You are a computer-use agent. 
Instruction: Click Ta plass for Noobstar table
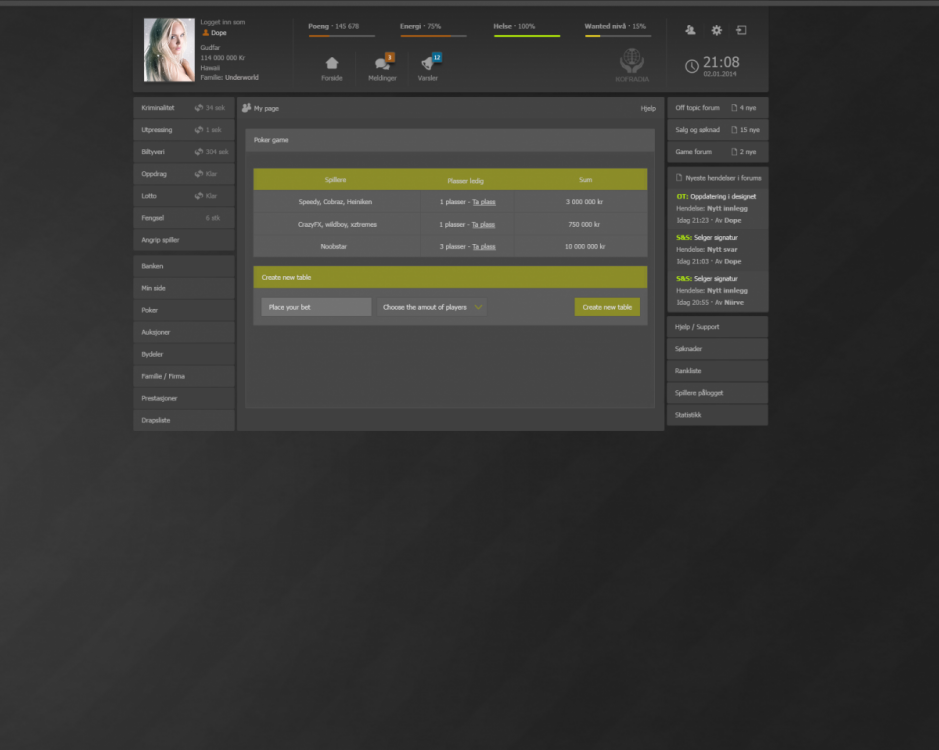tap(483, 246)
